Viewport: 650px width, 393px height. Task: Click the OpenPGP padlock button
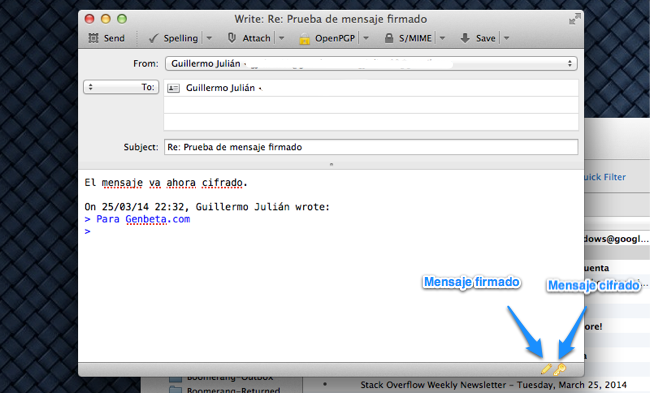click(327, 38)
